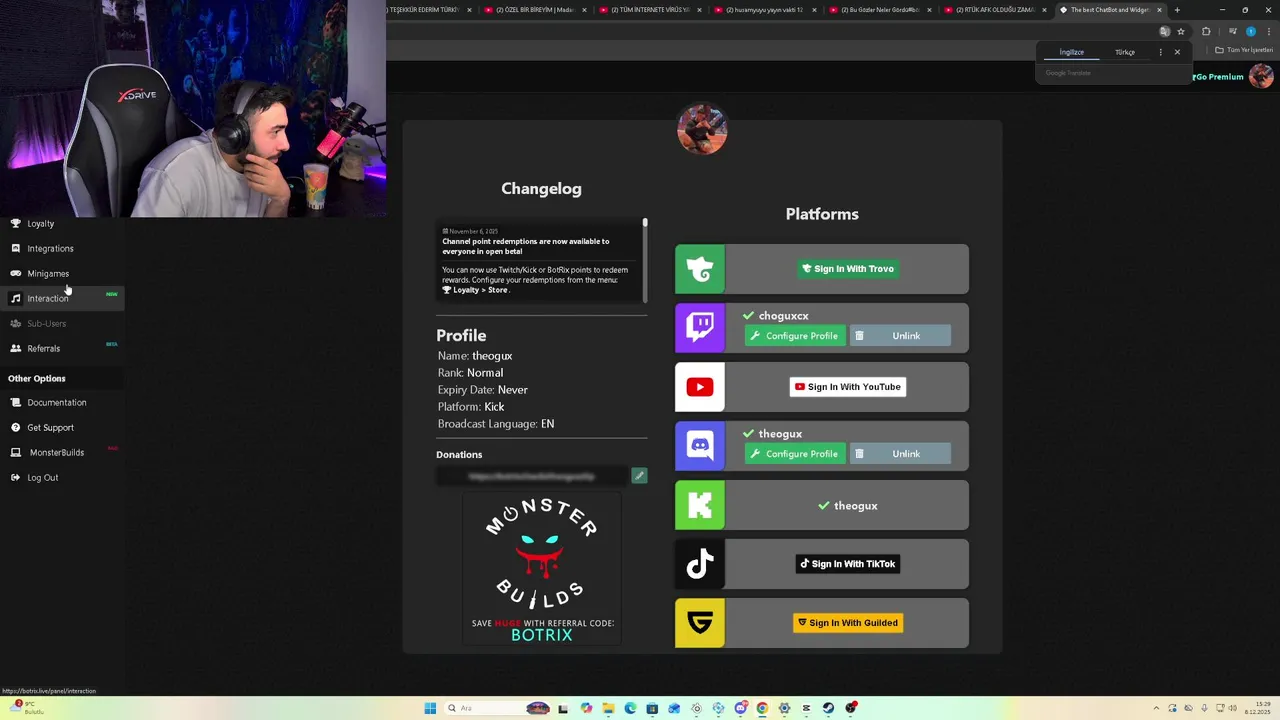This screenshot has width=1280, height=720.
Task: Click the MonsterBuilds laptop icon
Action: 15,452
